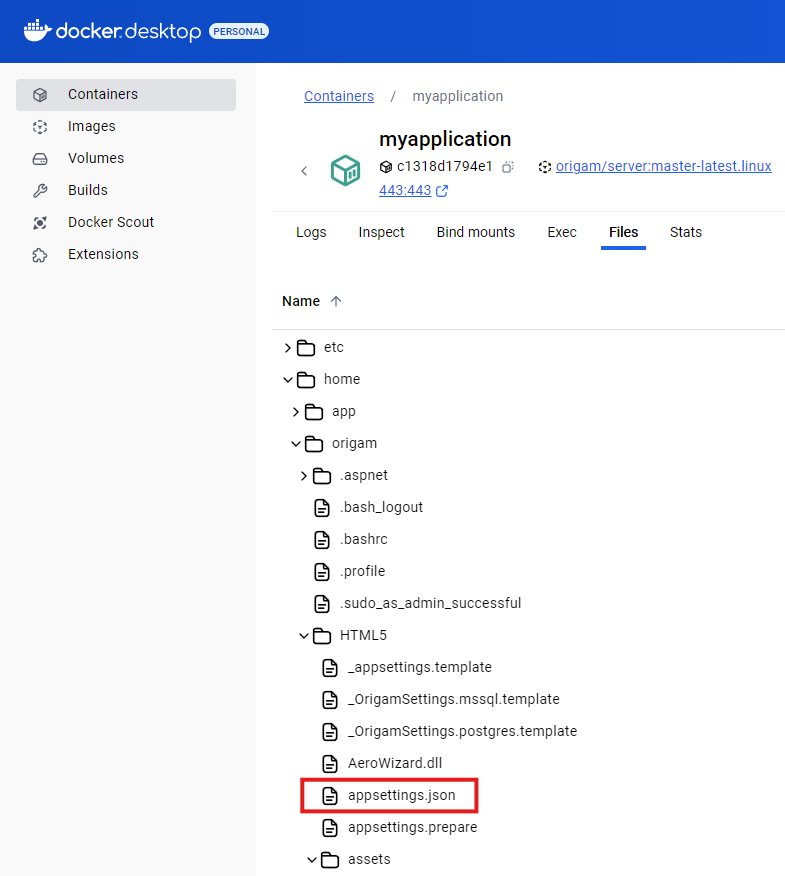785x876 pixels.
Task: Open Volumes in the sidebar
Action: pos(126,158)
